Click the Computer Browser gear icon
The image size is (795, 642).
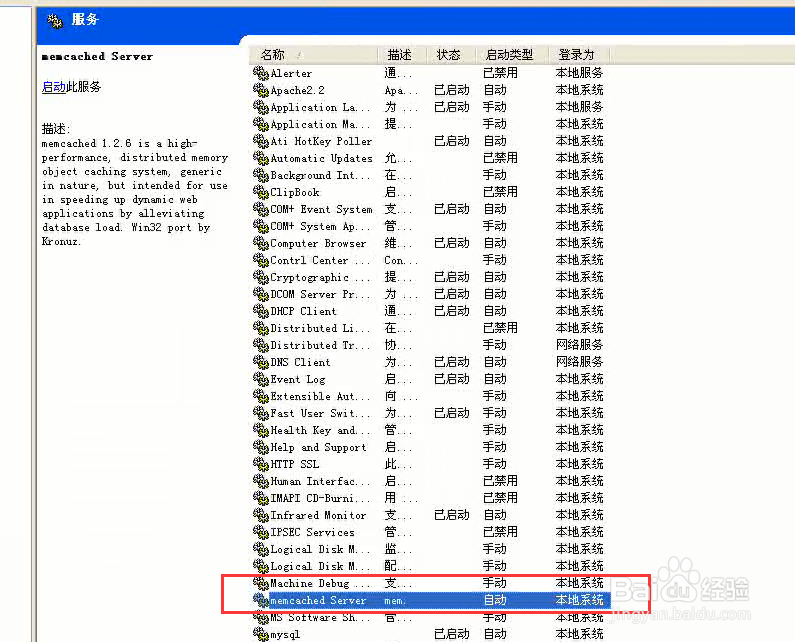(x=261, y=243)
